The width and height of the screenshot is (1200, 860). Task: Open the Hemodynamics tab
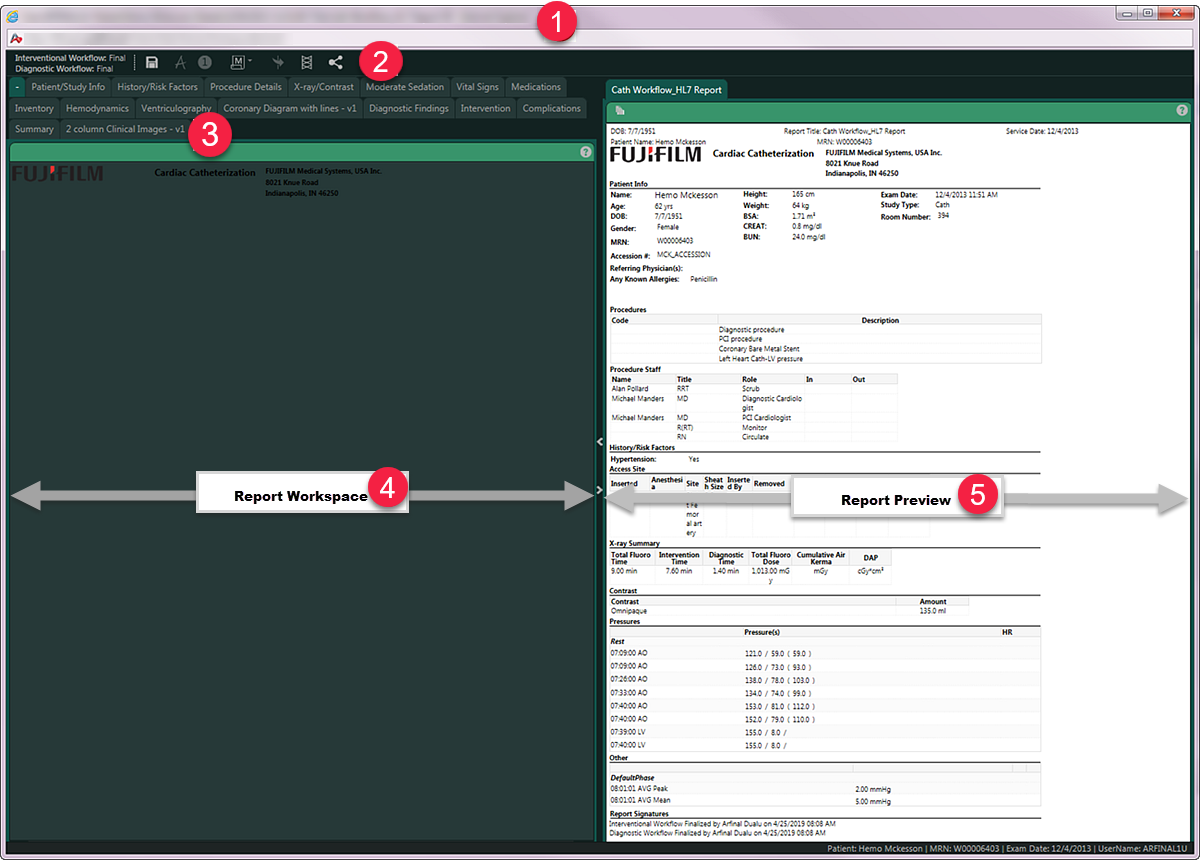click(97, 108)
